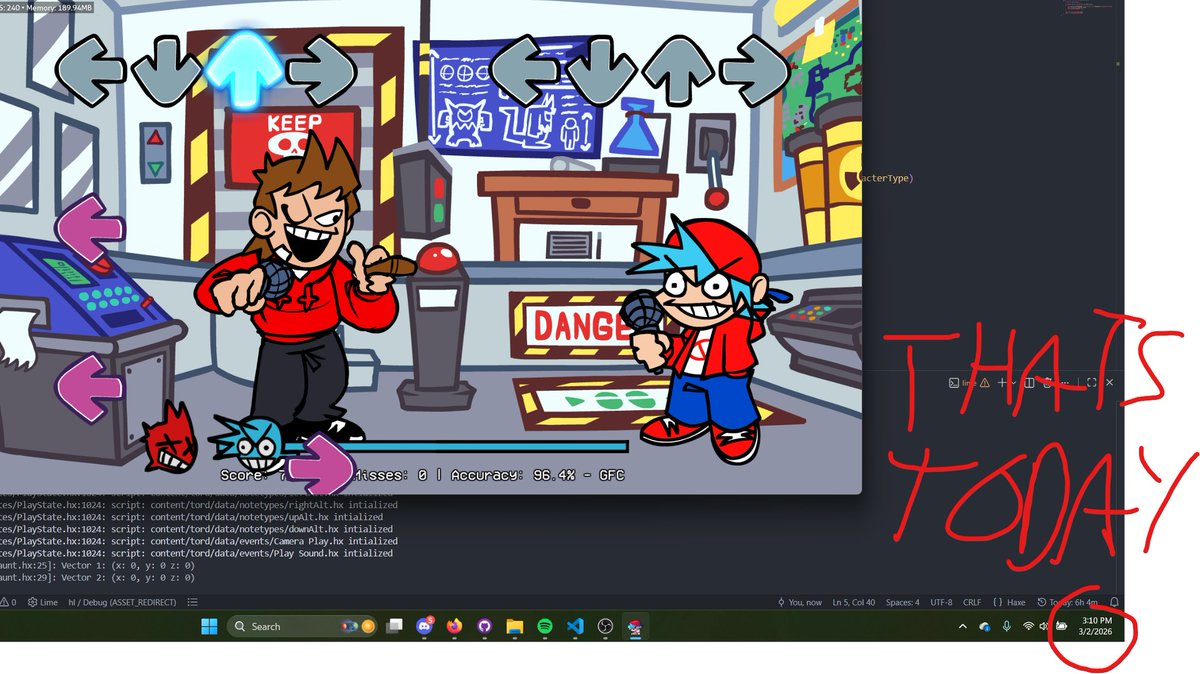Click the 'downAlt.hx intialized' log line
1200x674 pixels.
[196, 529]
